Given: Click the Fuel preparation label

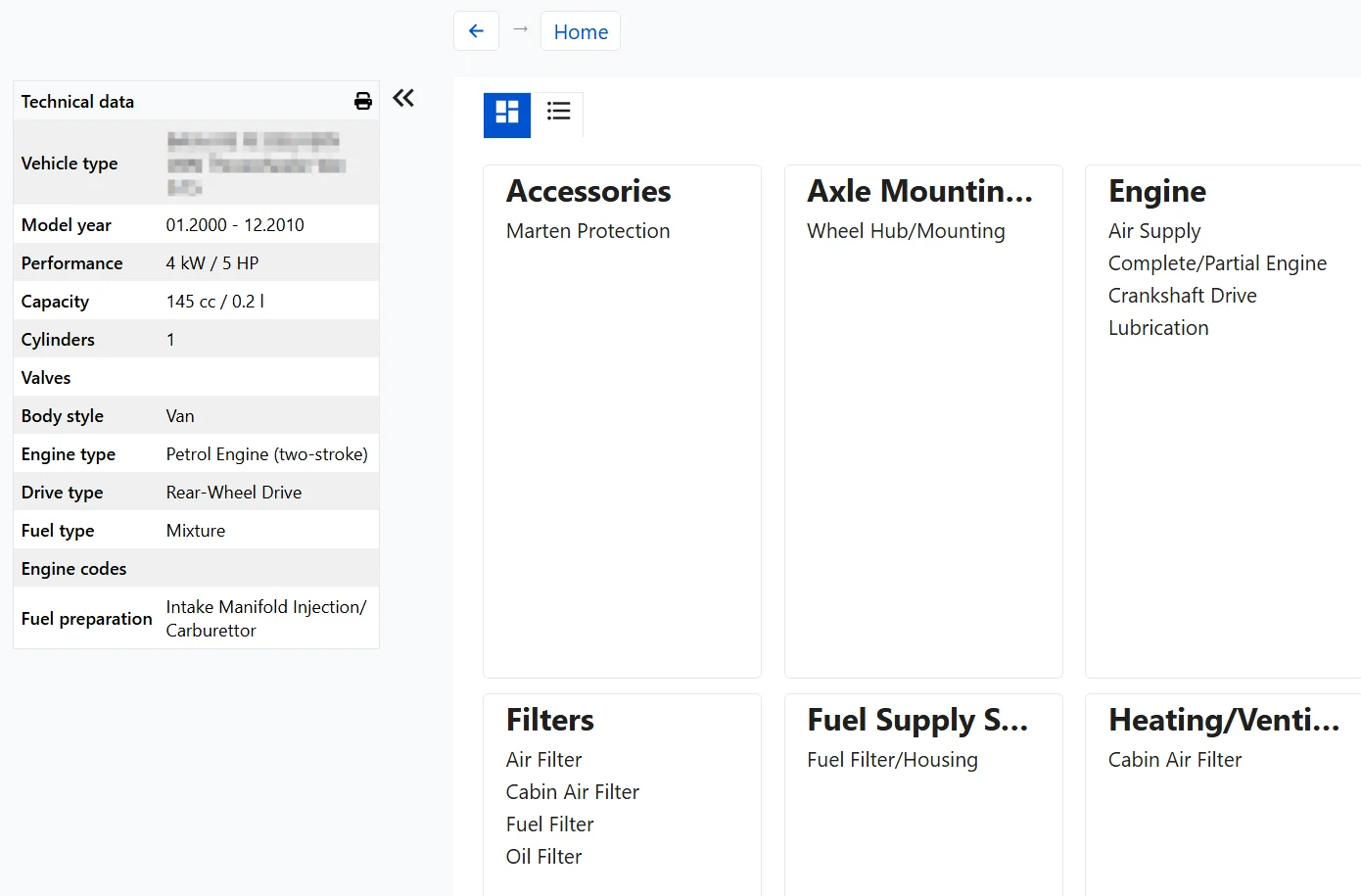Looking at the screenshot, I should pyautogui.click(x=87, y=619).
